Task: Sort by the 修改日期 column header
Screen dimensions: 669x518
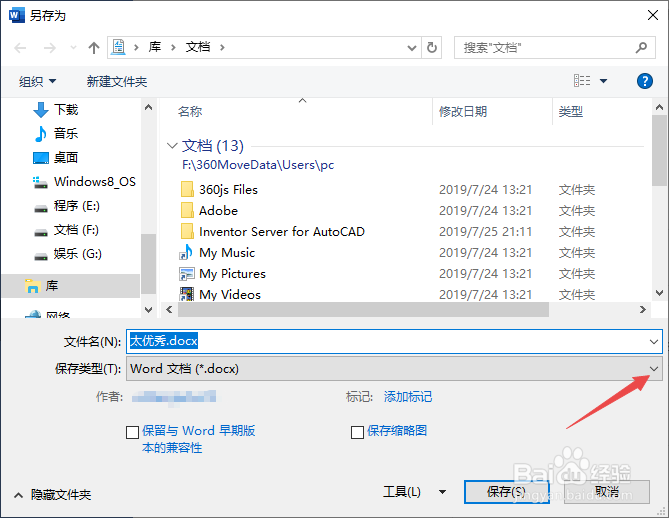Action: coord(463,111)
